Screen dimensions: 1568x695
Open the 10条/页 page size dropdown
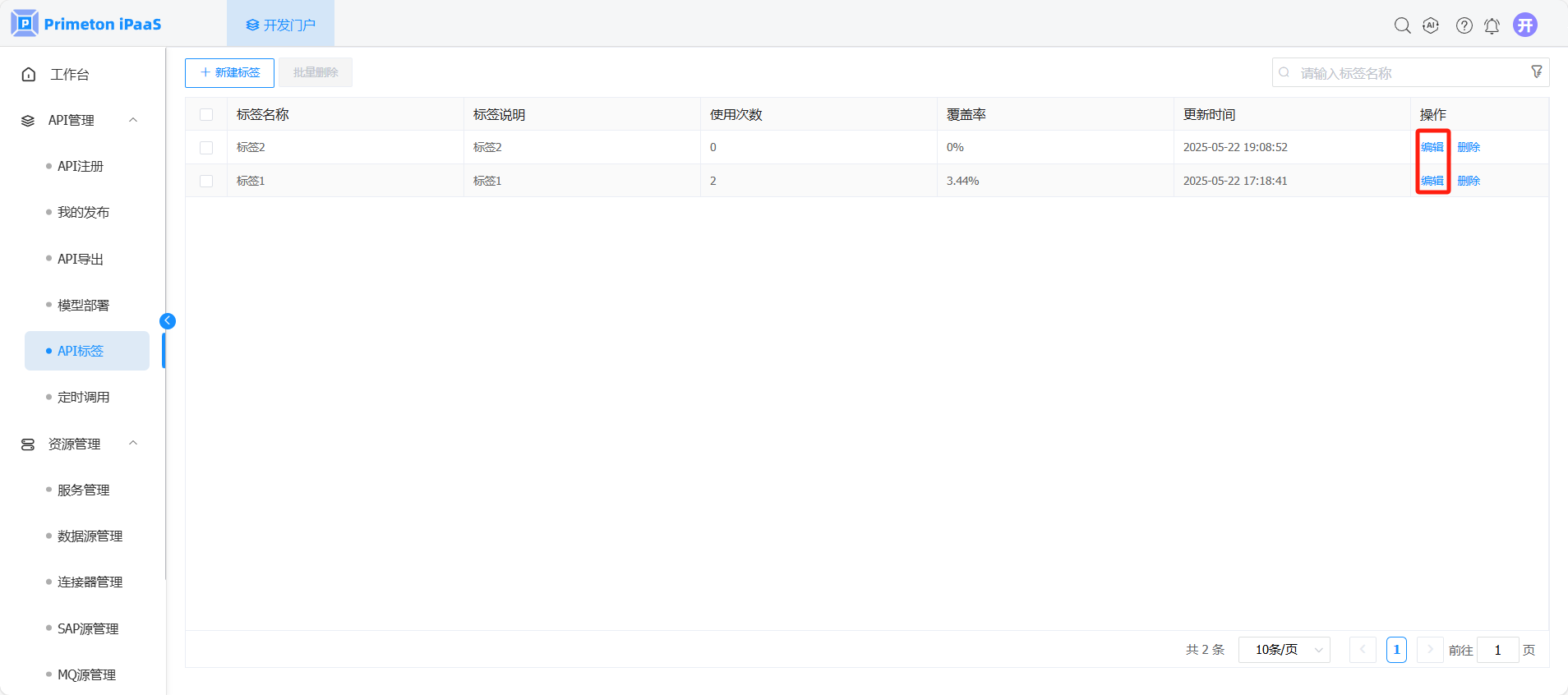[1284, 650]
